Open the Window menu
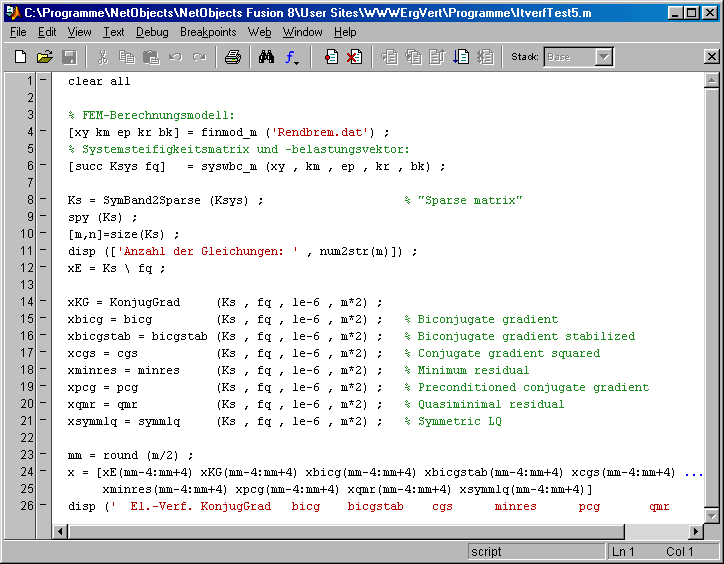 coord(302,32)
